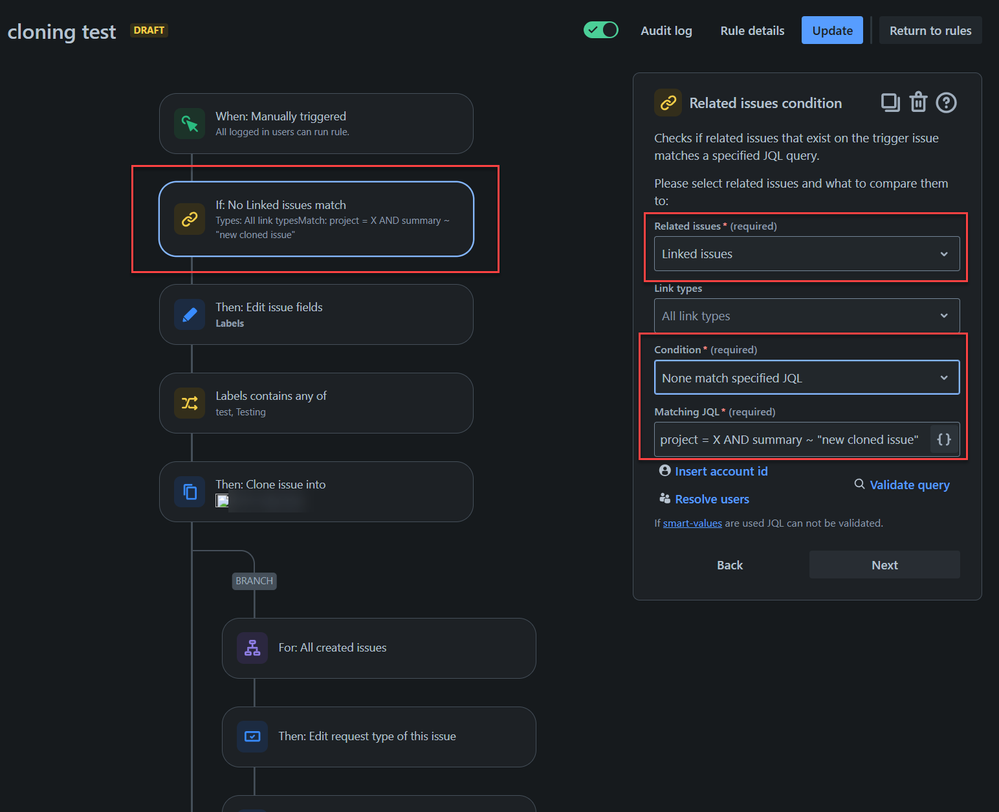Delete the condition with the trash icon
The height and width of the screenshot is (812, 999).
pos(918,103)
